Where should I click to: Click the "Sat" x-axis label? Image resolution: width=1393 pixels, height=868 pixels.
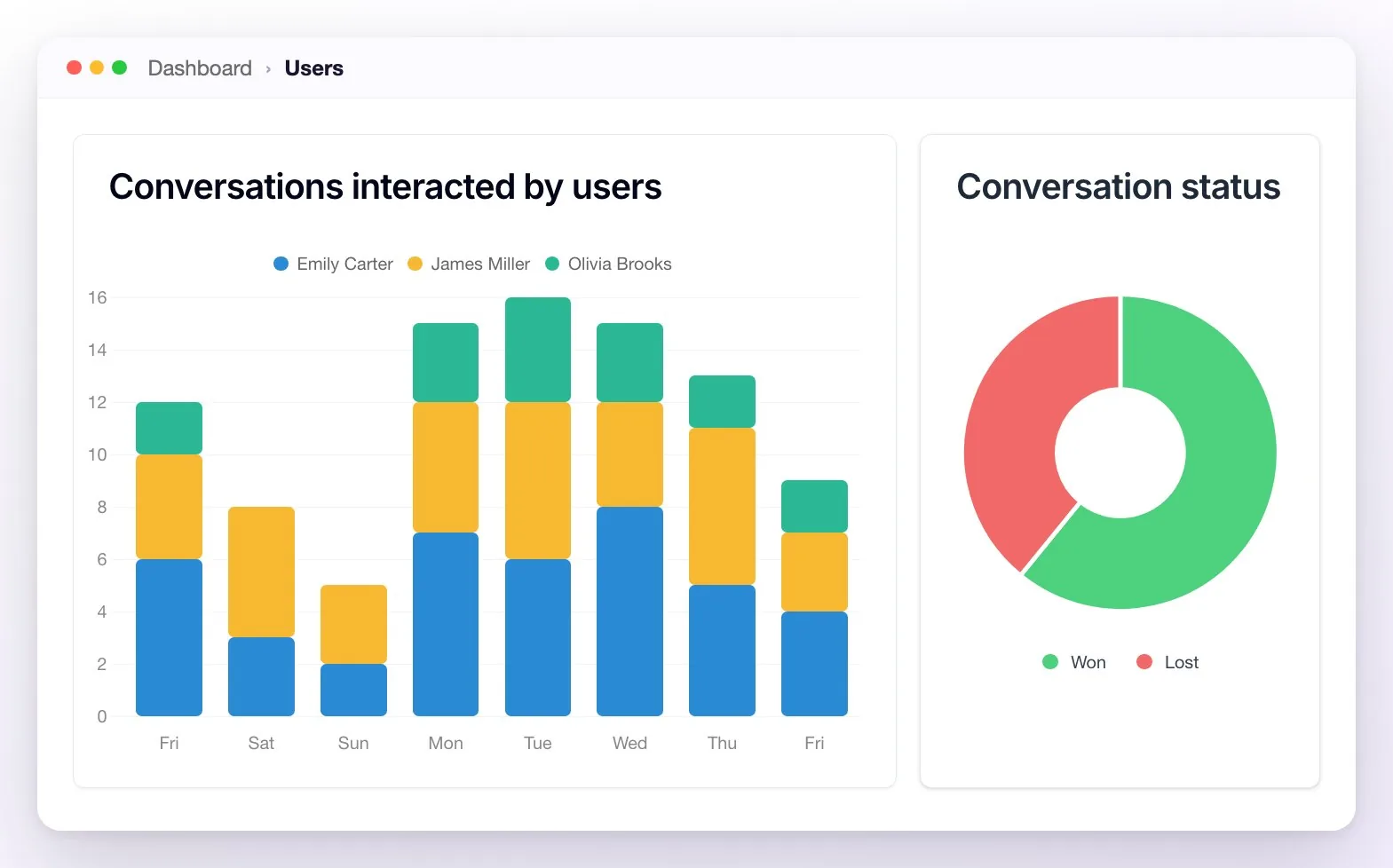pos(261,743)
